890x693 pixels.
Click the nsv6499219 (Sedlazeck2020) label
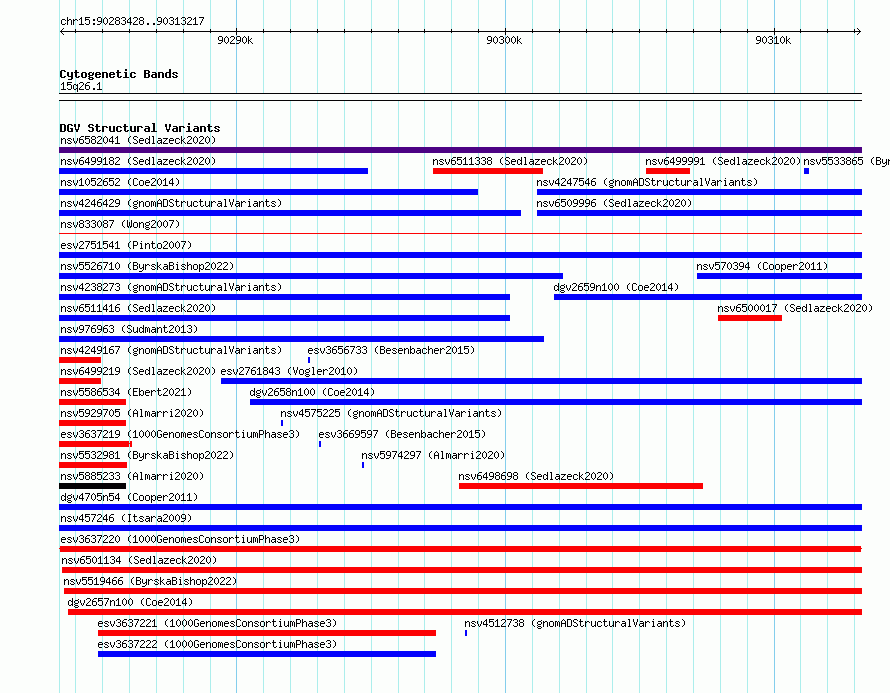tap(138, 371)
